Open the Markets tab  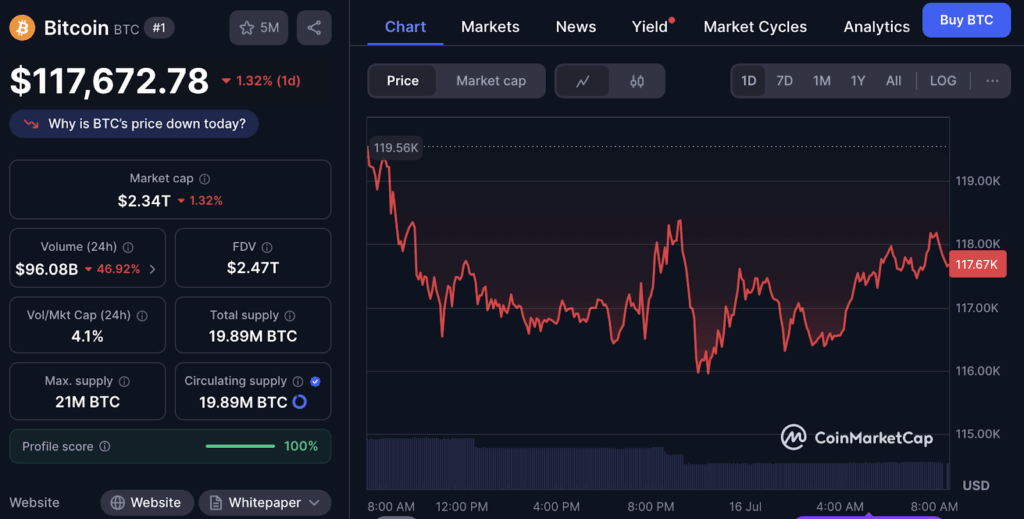pyautogui.click(x=490, y=27)
